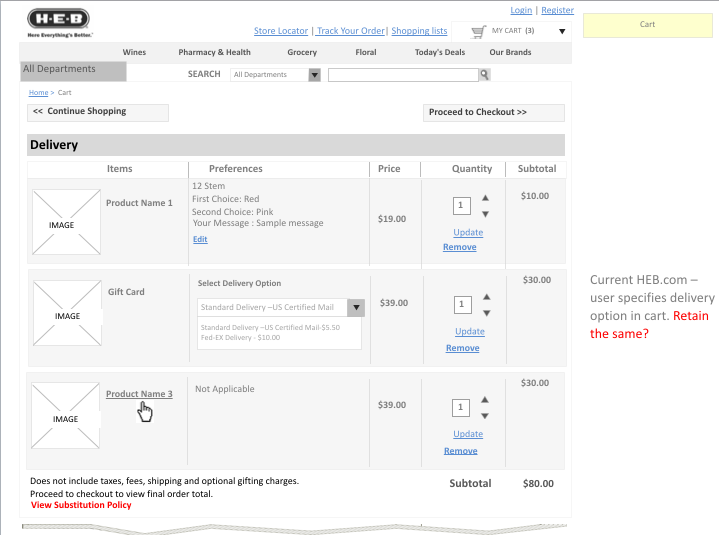Viewport: 719px width, 535px height.
Task: Click Edit link under Product Name 1 preferences
Action: pyautogui.click(x=200, y=239)
